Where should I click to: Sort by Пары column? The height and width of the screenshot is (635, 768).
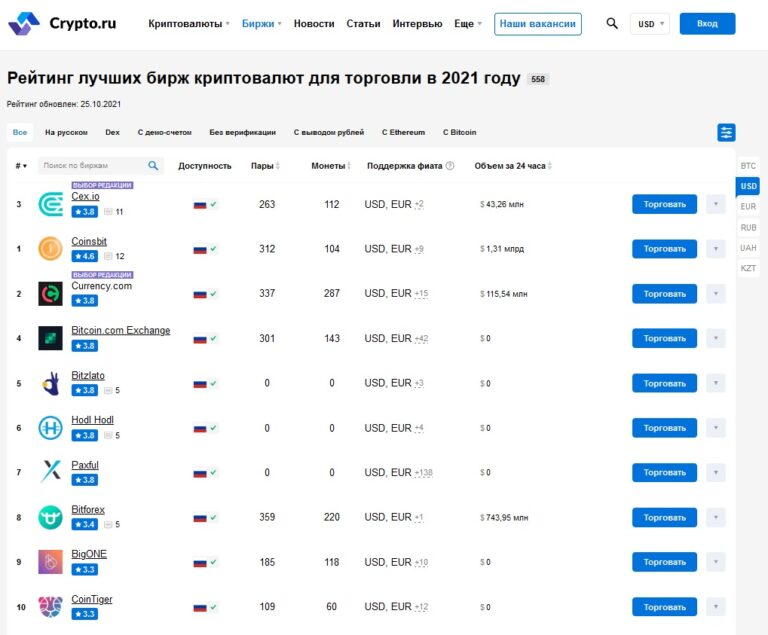click(x=265, y=166)
